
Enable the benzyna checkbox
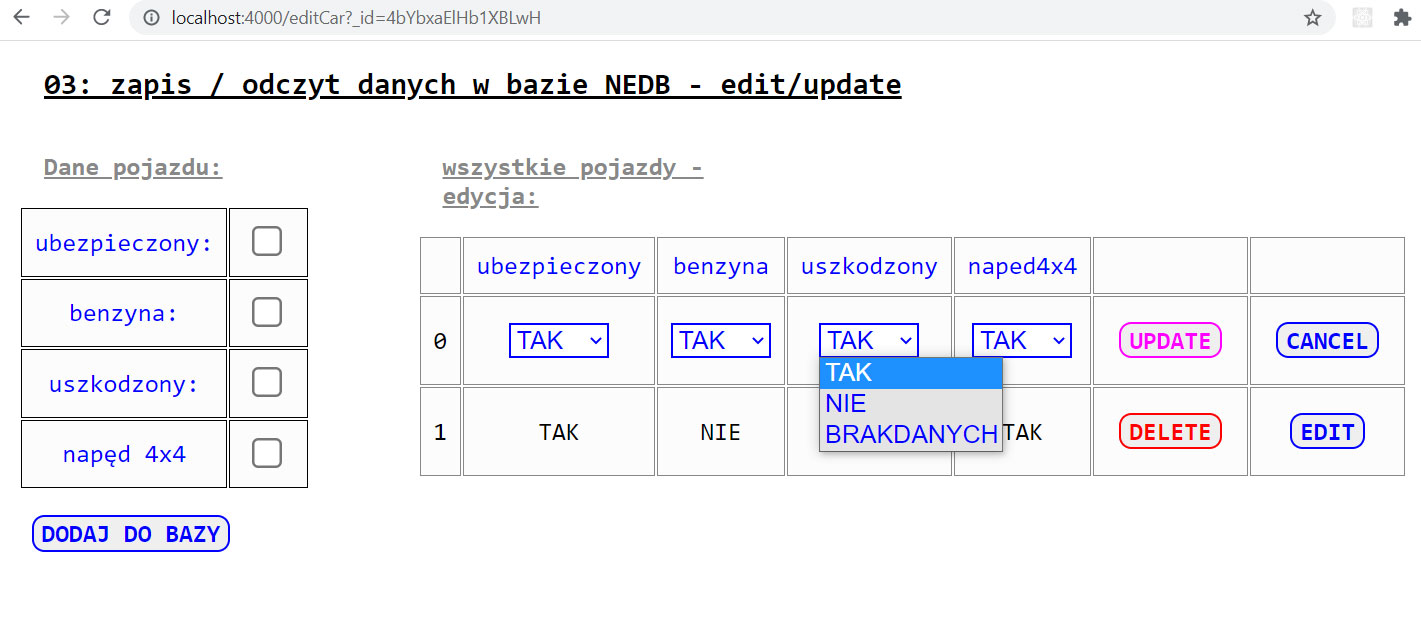point(267,312)
